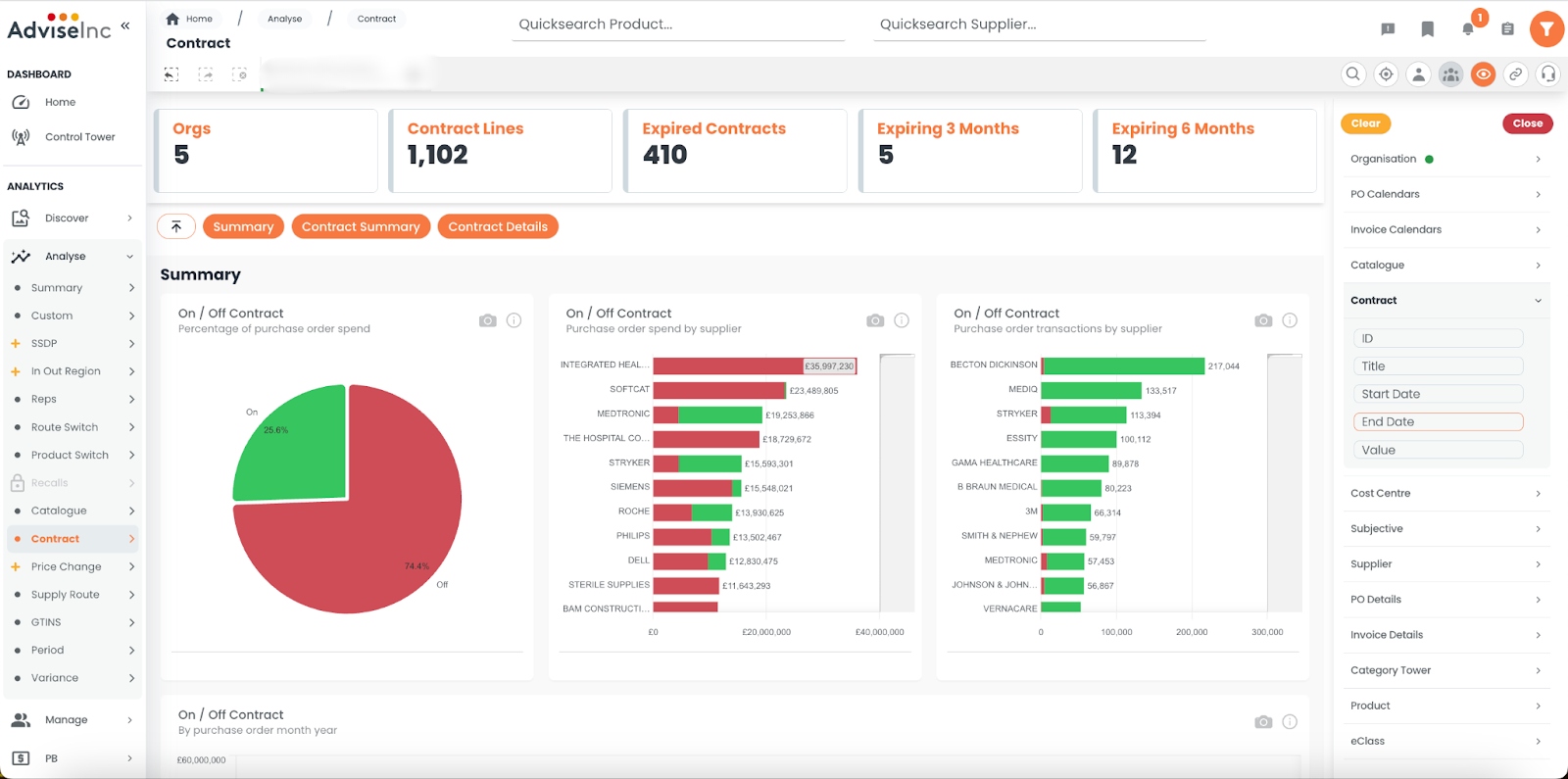Take snapshot of by purchase order month year chart
Screen dimensions: 1568x779
coord(1263,722)
